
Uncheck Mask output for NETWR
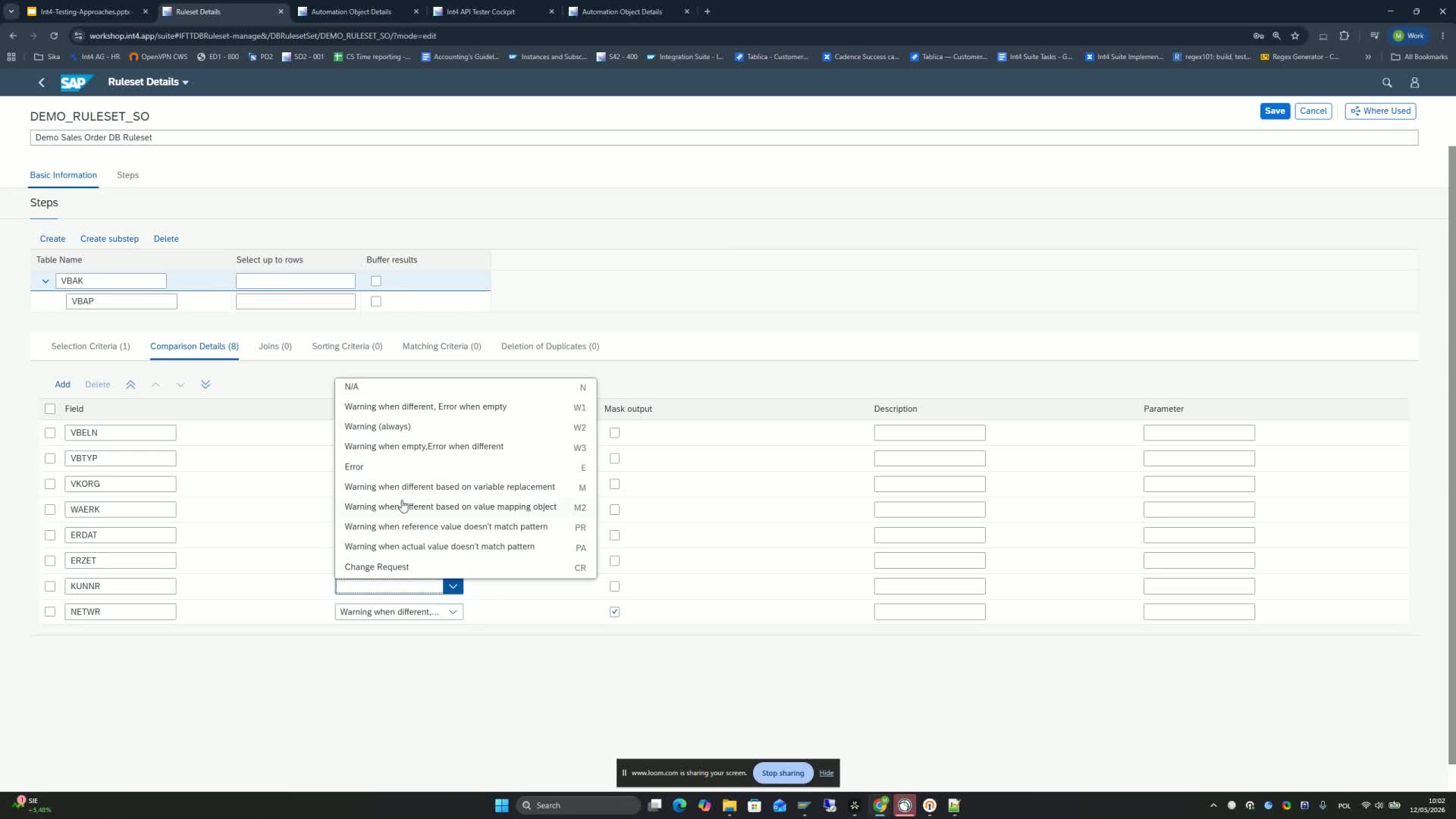[x=615, y=612]
